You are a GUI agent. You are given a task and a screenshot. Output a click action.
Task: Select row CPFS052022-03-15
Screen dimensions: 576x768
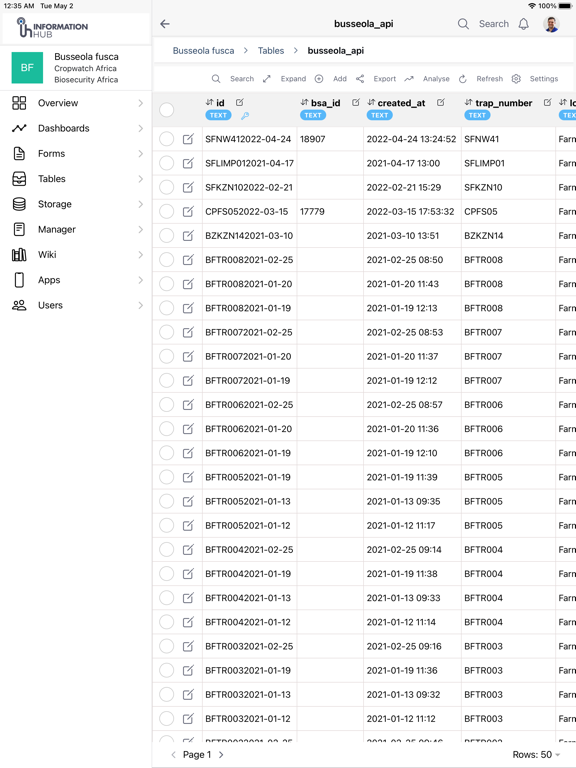click(x=167, y=212)
